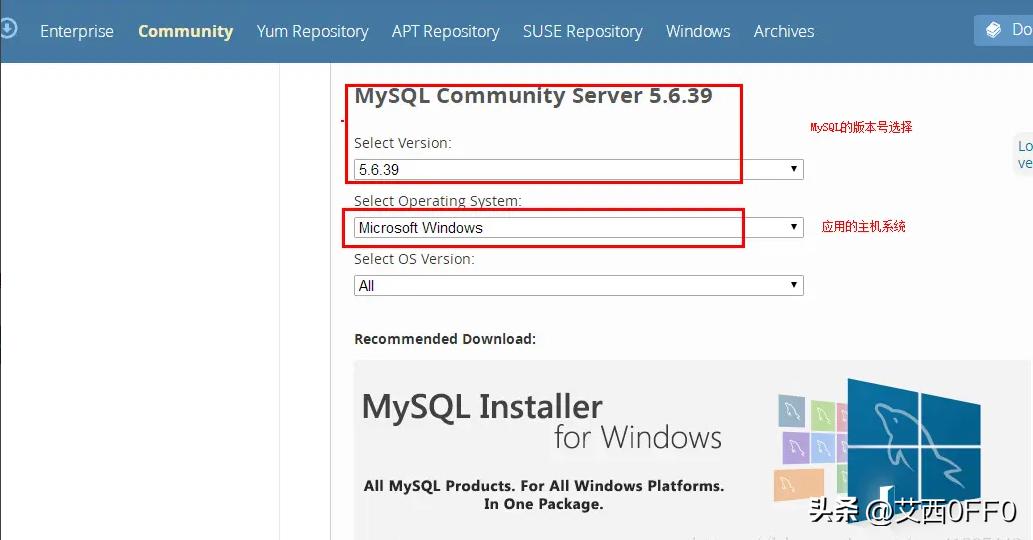Click the 'All MySQL Products' banner text

pyautogui.click(x=544, y=495)
